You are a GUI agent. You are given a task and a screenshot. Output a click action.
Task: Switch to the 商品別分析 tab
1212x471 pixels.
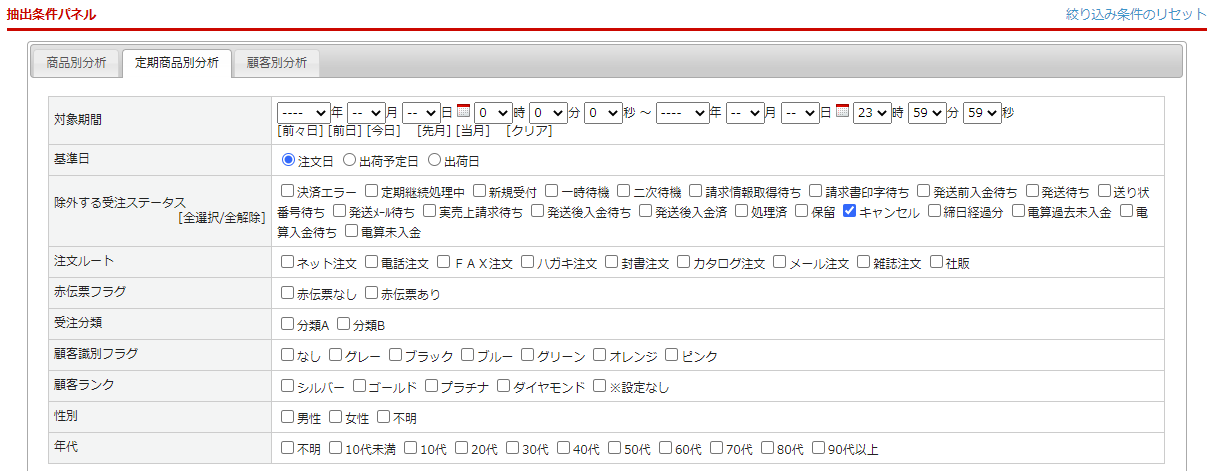tap(76, 63)
